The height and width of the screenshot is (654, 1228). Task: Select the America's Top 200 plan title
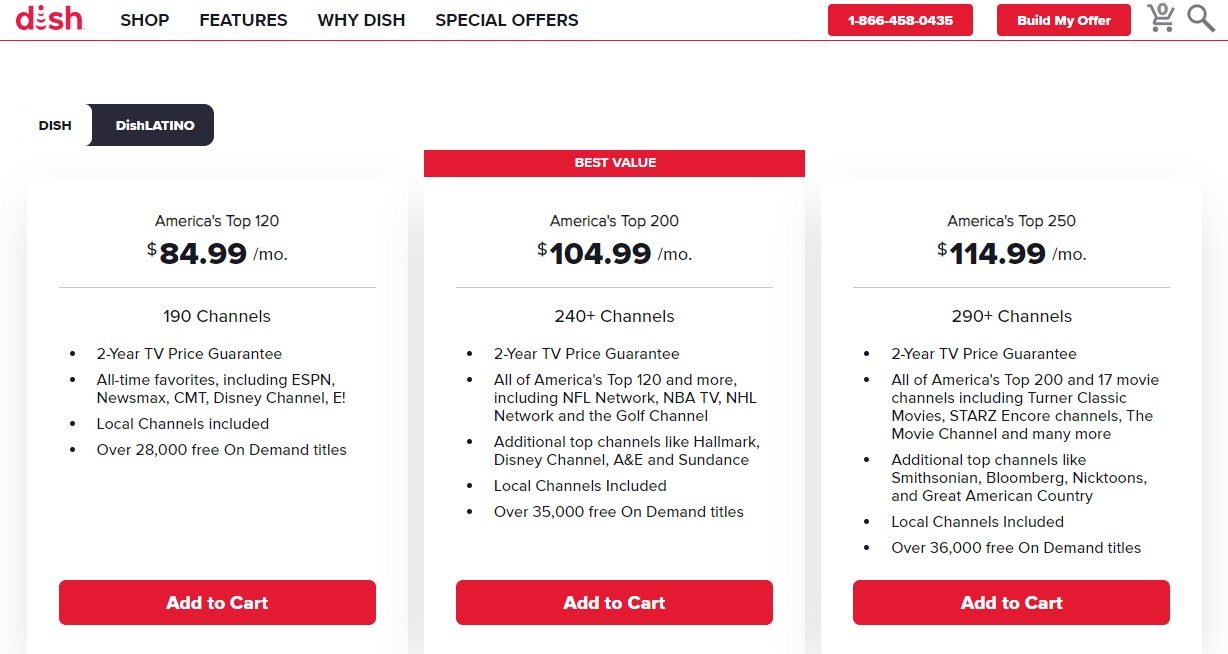point(614,220)
